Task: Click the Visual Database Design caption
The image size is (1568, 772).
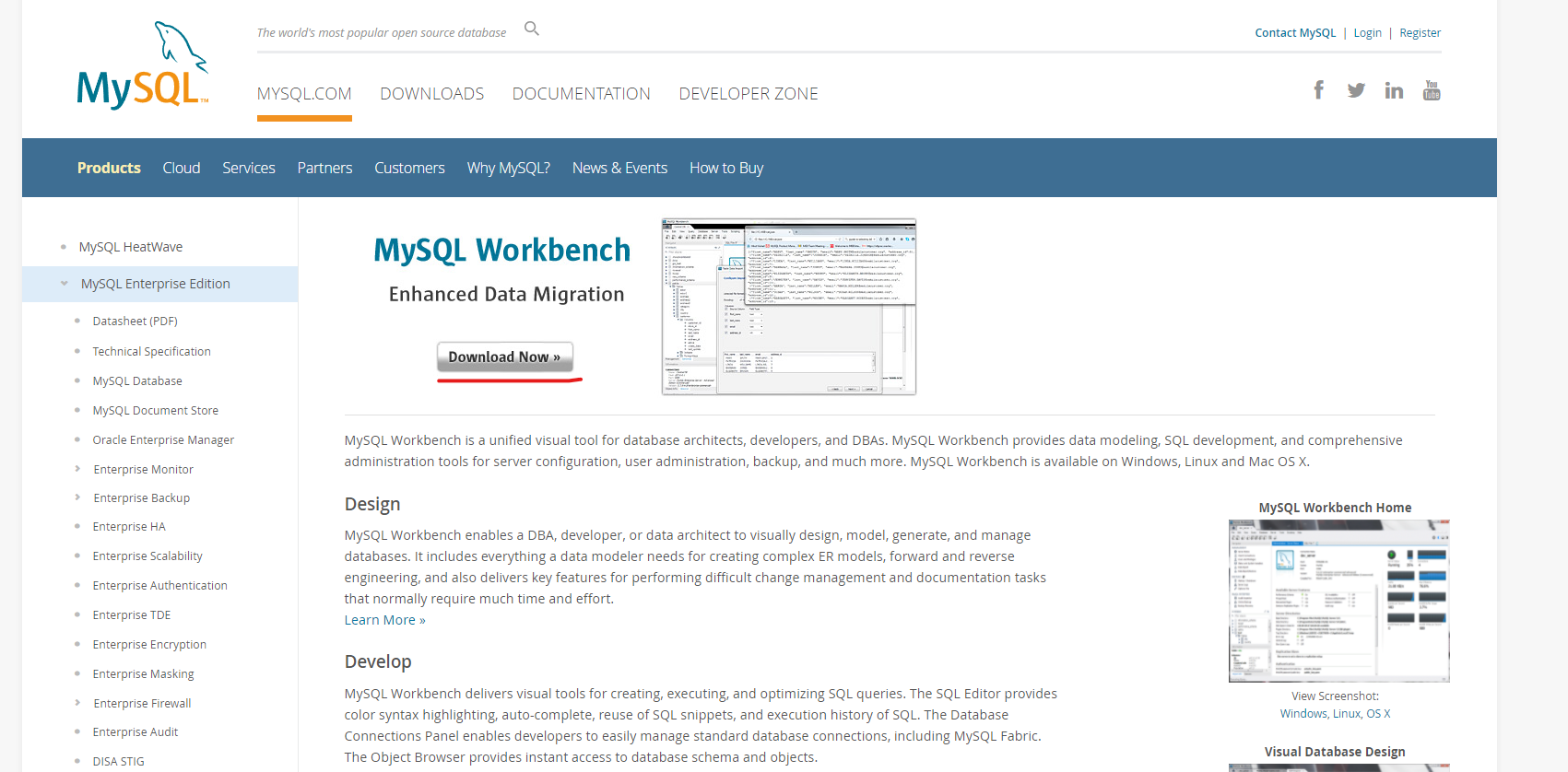Action: tap(1335, 752)
